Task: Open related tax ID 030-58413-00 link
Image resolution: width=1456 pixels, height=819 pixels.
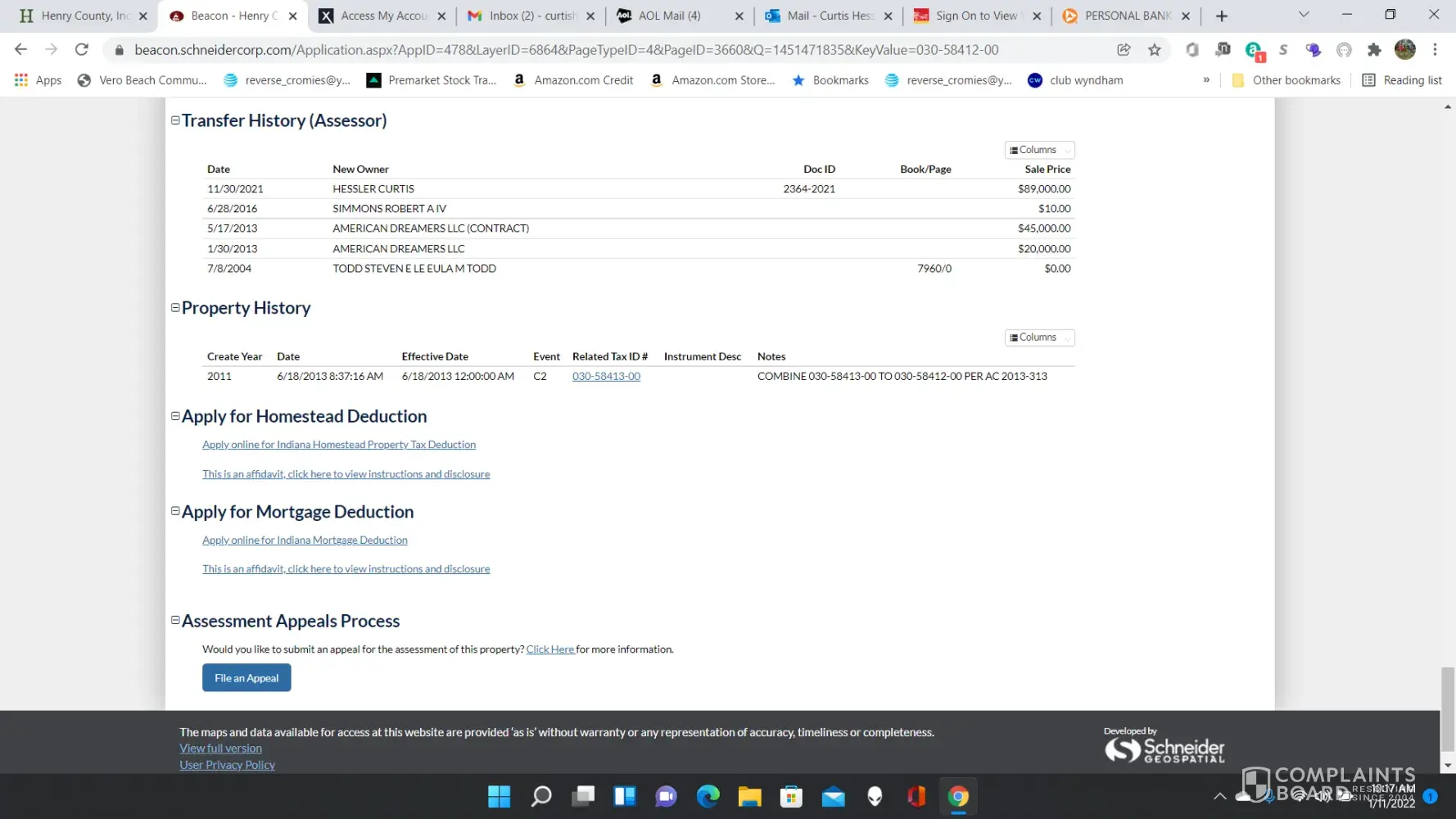Action: (606, 377)
